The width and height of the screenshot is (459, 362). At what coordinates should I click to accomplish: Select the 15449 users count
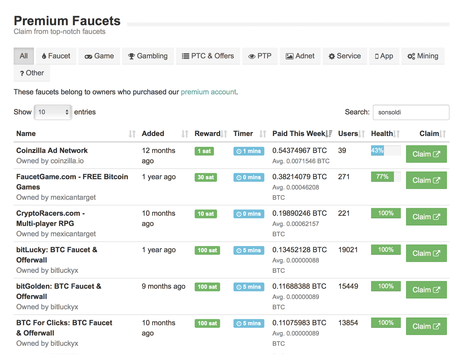(348, 286)
